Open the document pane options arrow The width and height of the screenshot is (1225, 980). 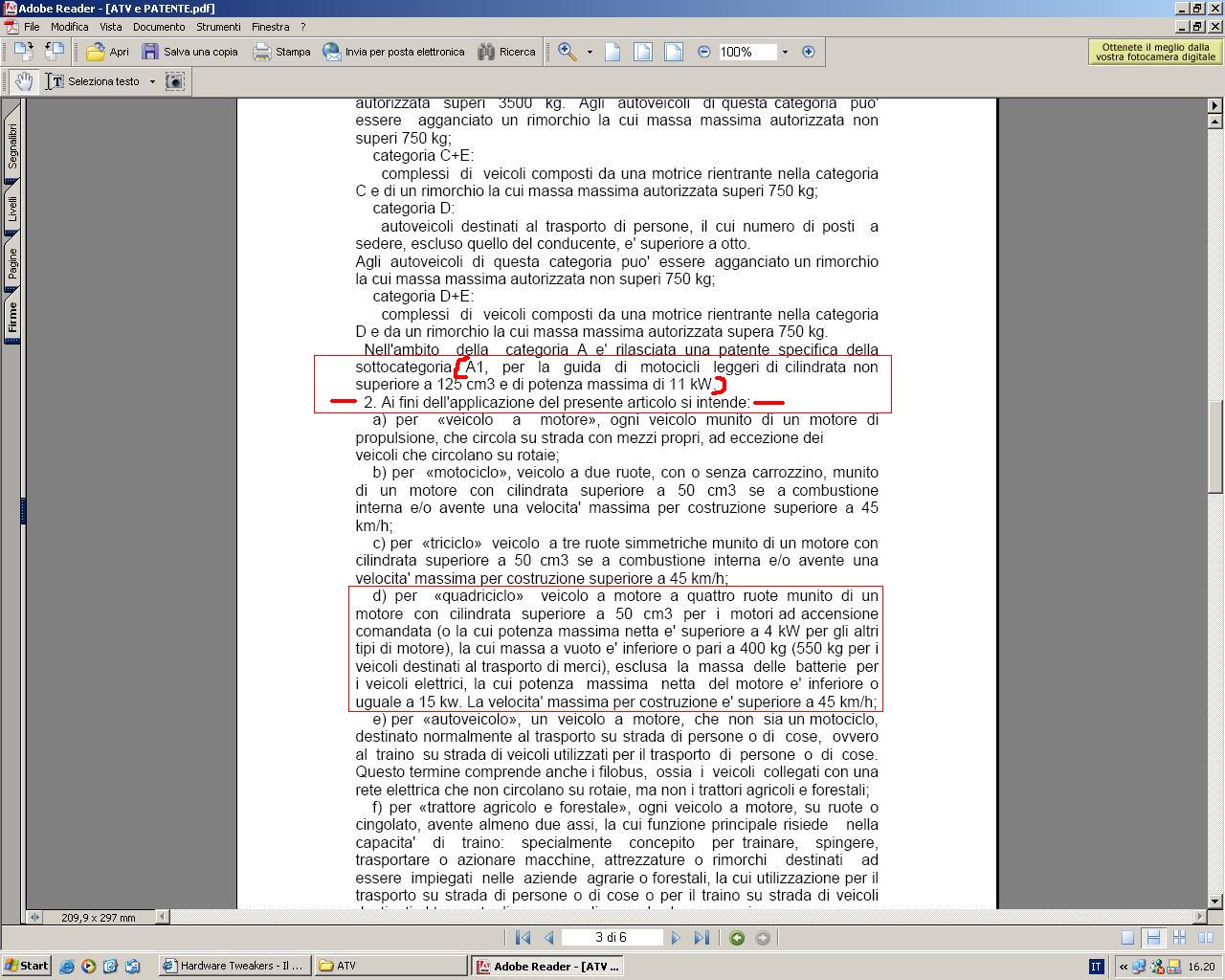click(1215, 105)
